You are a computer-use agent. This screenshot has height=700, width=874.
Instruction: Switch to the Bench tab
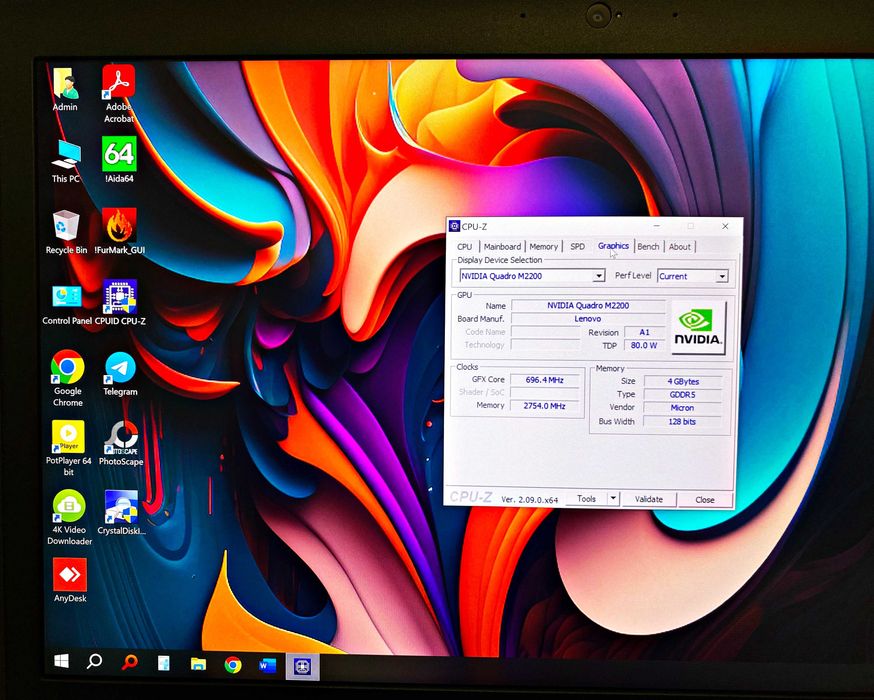coord(648,246)
